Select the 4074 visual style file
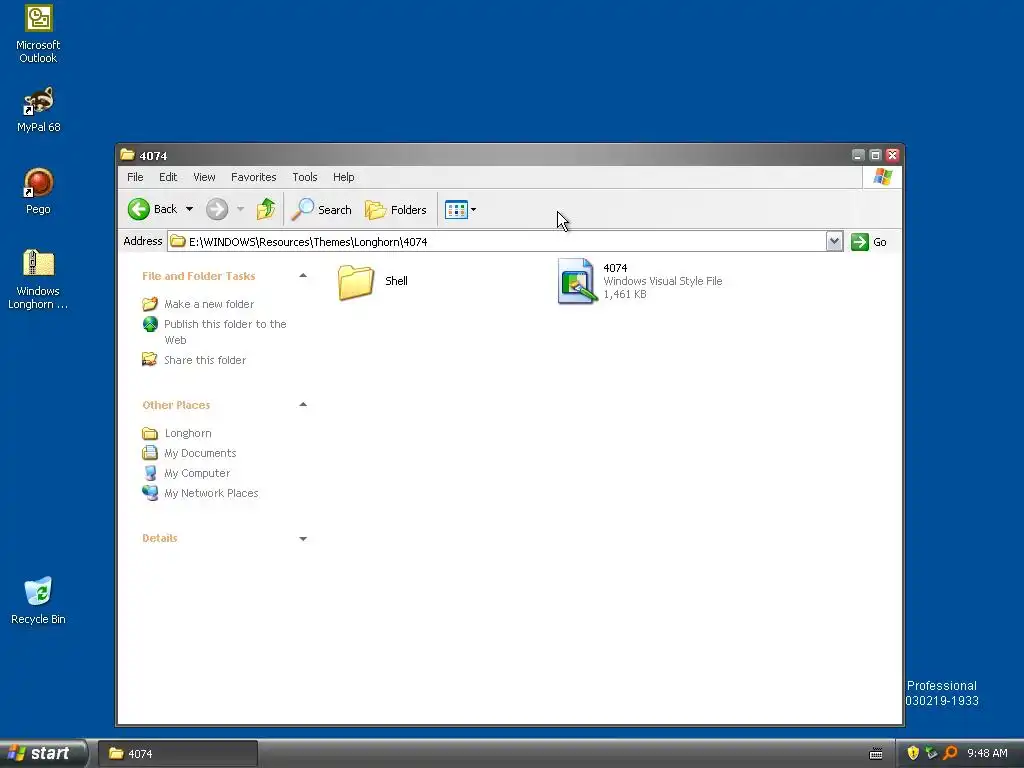1024x768 pixels. pyautogui.click(x=640, y=281)
